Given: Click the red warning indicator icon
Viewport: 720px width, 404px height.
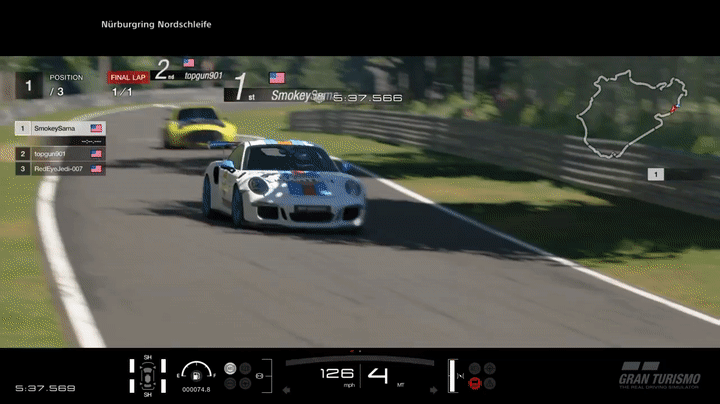Looking at the screenshot, I should 475,383.
